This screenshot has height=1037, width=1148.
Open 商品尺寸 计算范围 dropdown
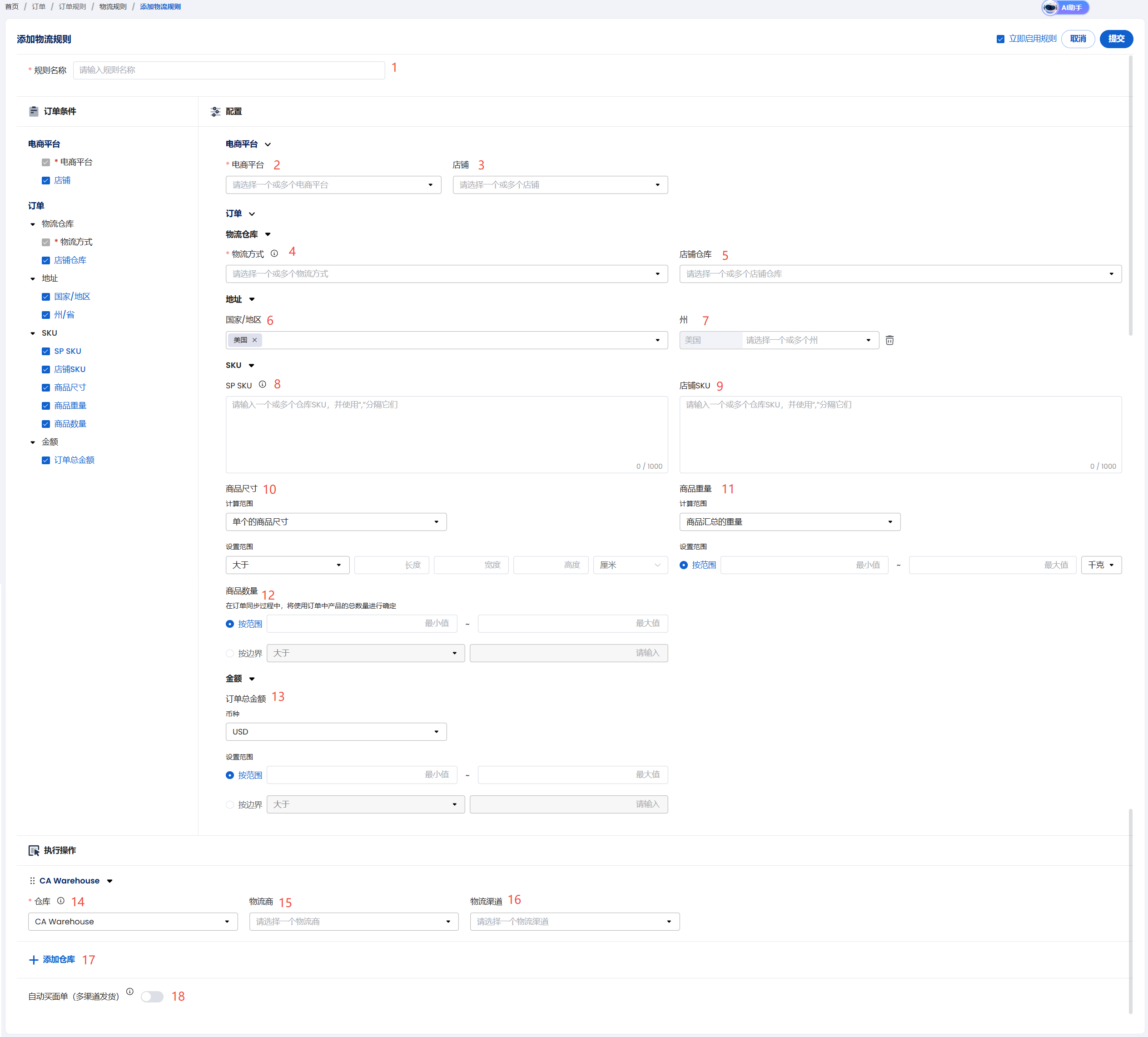pos(336,521)
